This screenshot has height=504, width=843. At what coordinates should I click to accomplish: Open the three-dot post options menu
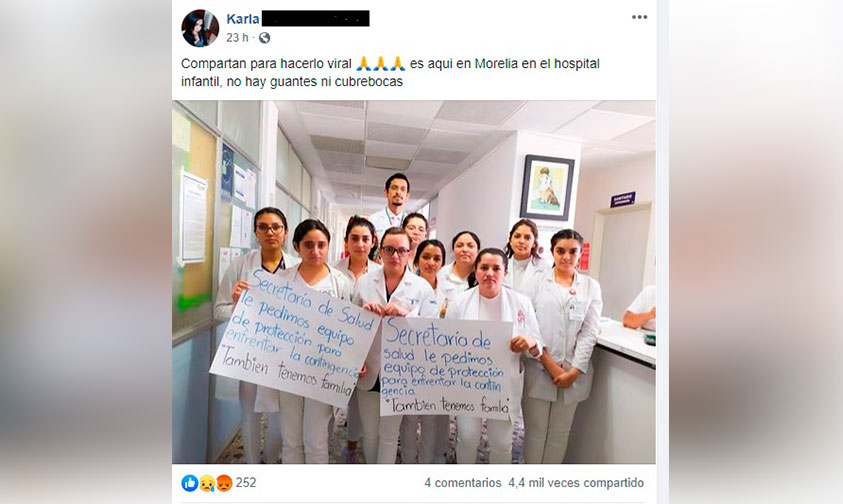coord(639,17)
